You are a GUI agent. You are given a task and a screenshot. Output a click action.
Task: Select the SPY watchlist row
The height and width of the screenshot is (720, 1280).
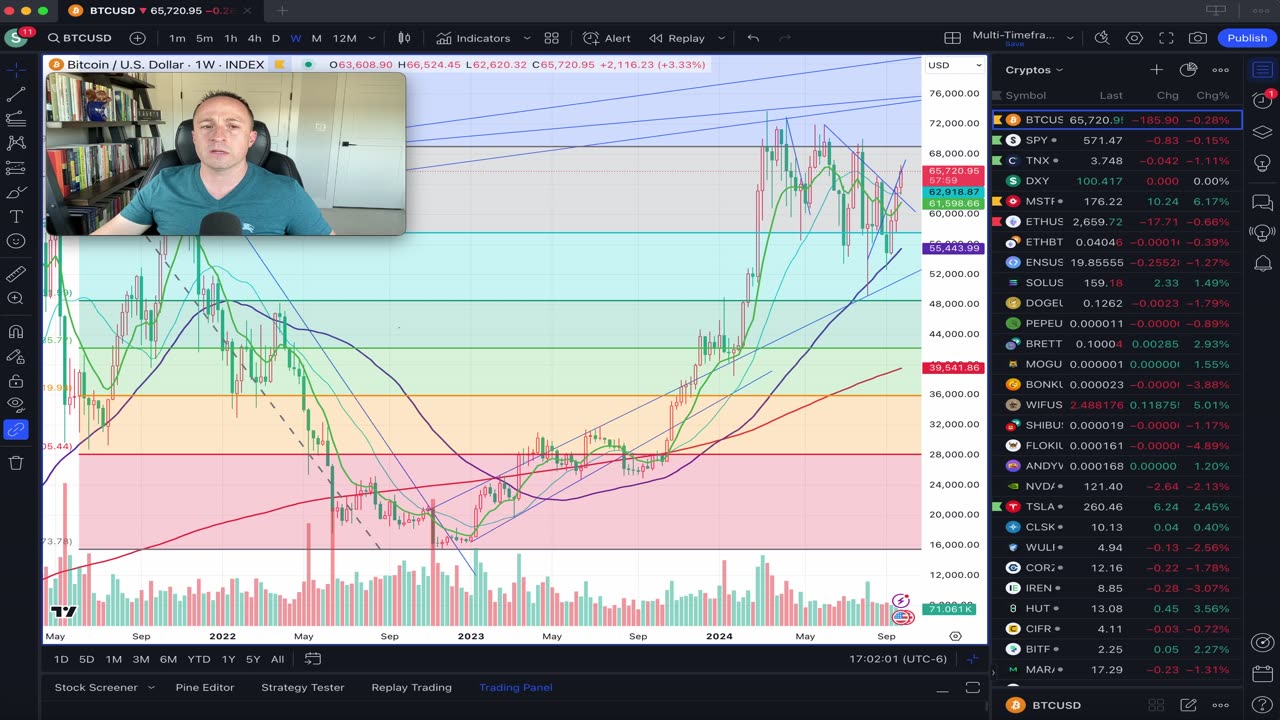point(1117,141)
